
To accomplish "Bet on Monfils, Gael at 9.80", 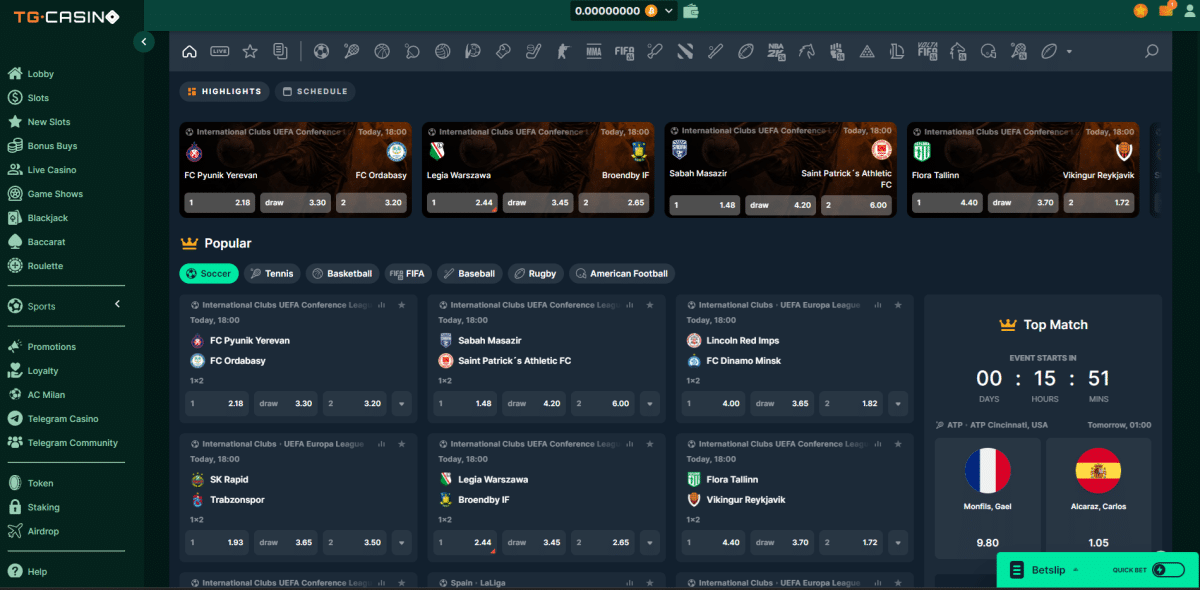I will coord(988,498).
